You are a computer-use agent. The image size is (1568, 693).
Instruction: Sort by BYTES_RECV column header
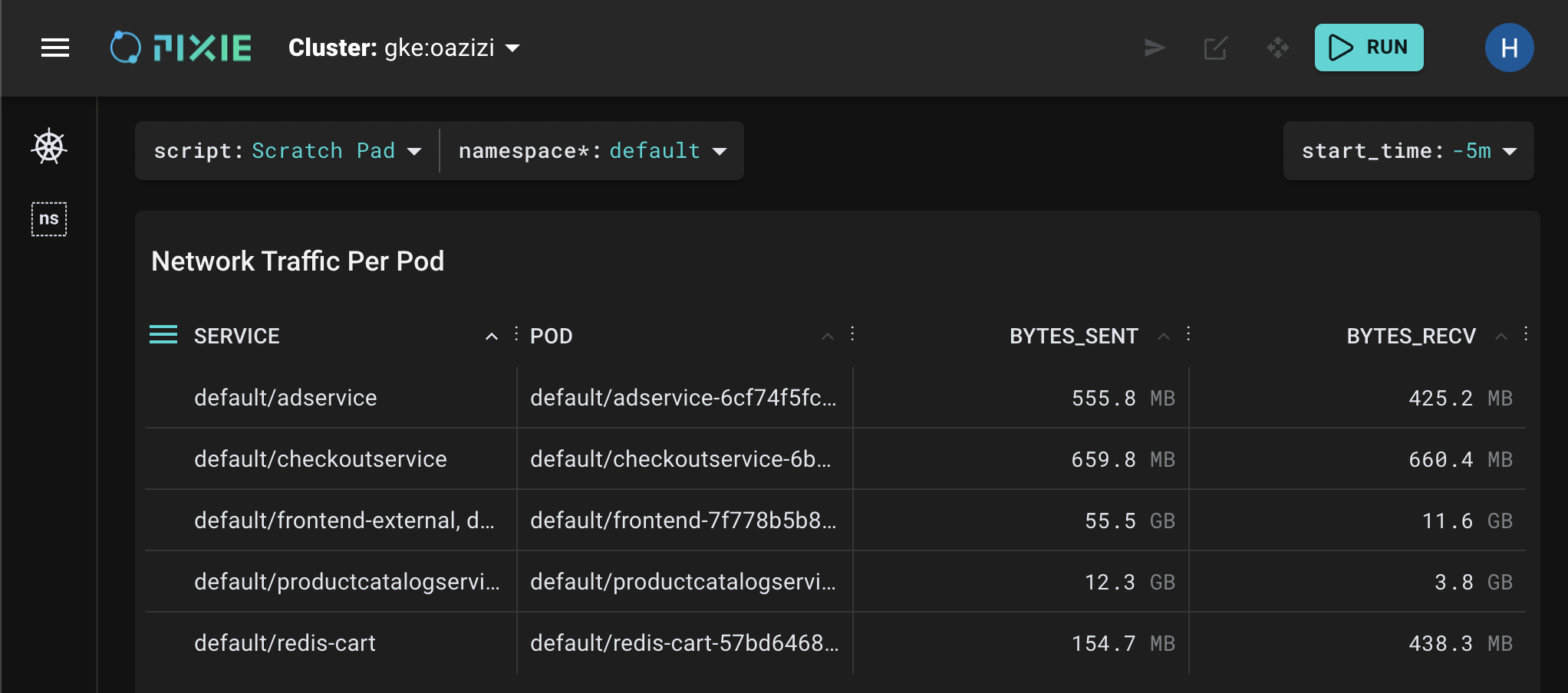[x=1411, y=336]
